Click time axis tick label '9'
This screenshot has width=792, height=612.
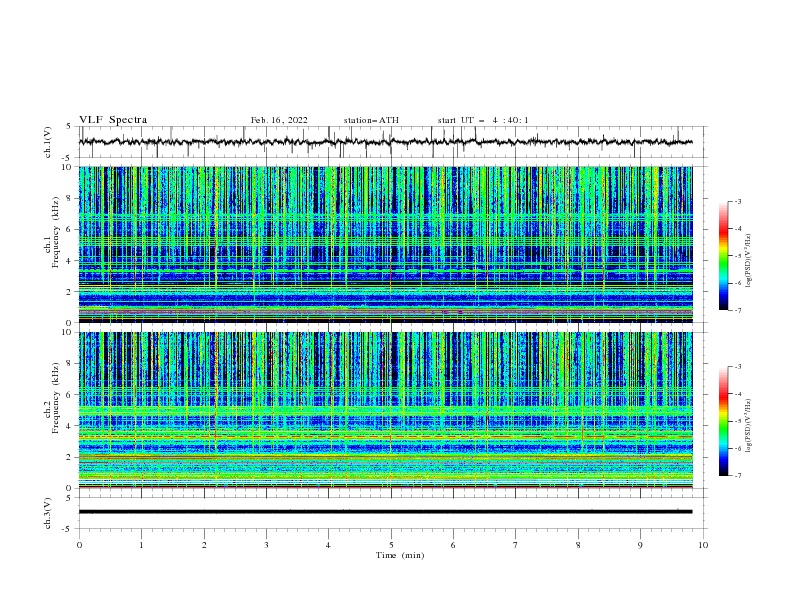(x=640, y=545)
